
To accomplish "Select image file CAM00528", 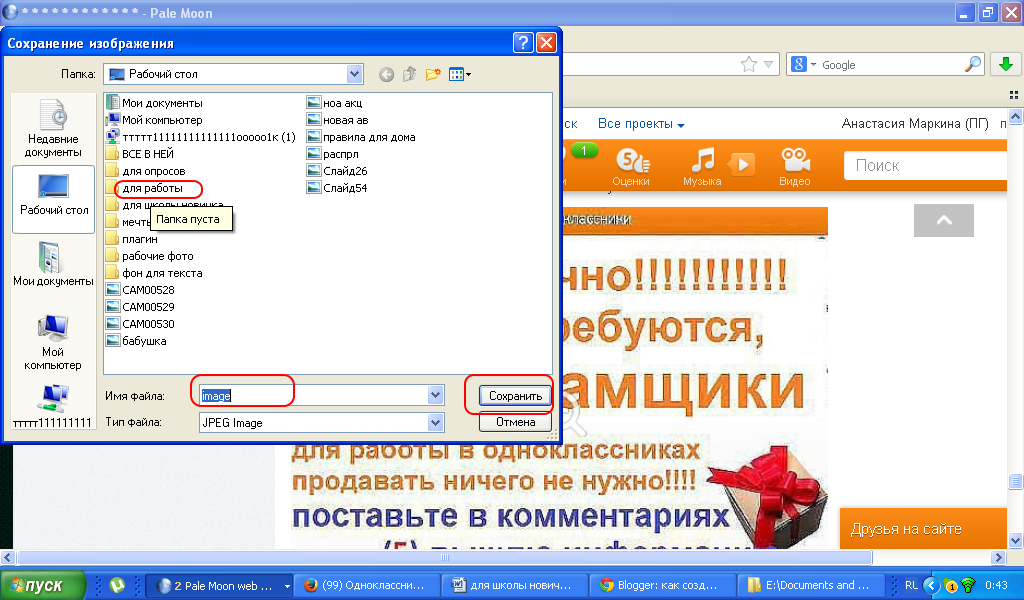I will [x=140, y=290].
